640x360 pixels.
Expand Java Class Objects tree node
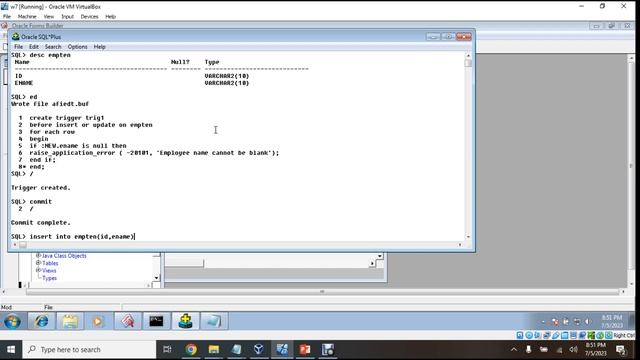[x=38, y=256]
